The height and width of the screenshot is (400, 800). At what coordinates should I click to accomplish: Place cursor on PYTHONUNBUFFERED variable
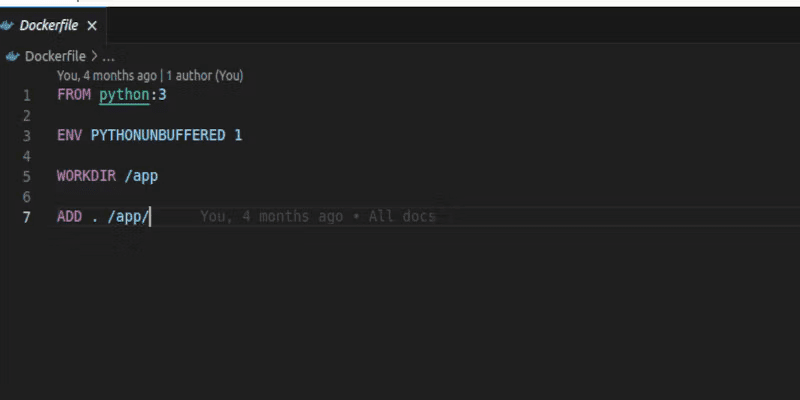(x=158, y=135)
